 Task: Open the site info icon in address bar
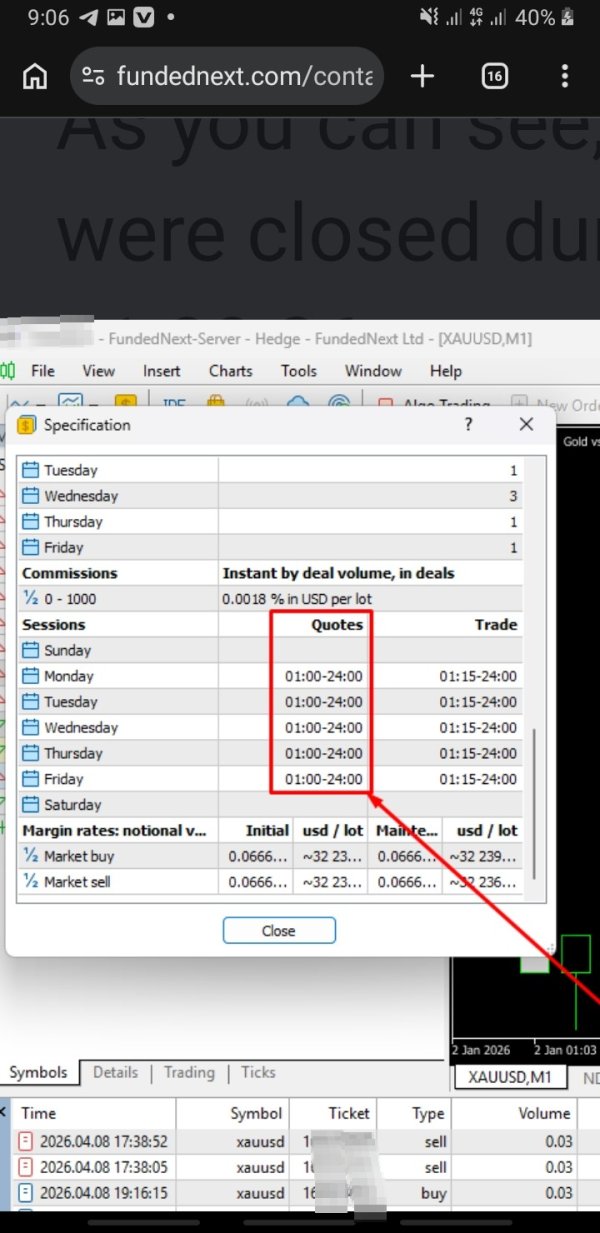(x=94, y=76)
